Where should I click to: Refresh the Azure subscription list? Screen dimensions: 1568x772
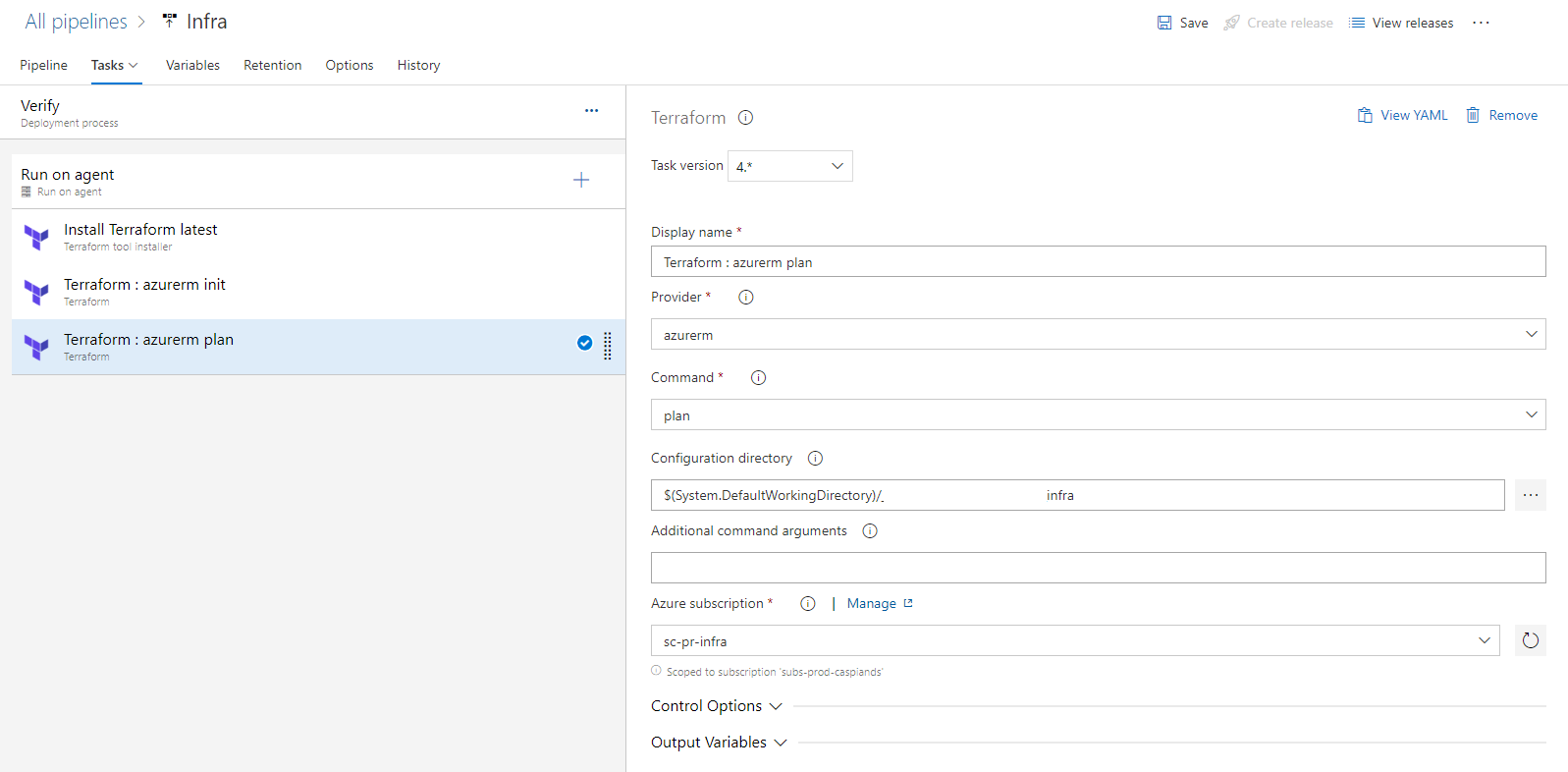pyautogui.click(x=1531, y=640)
